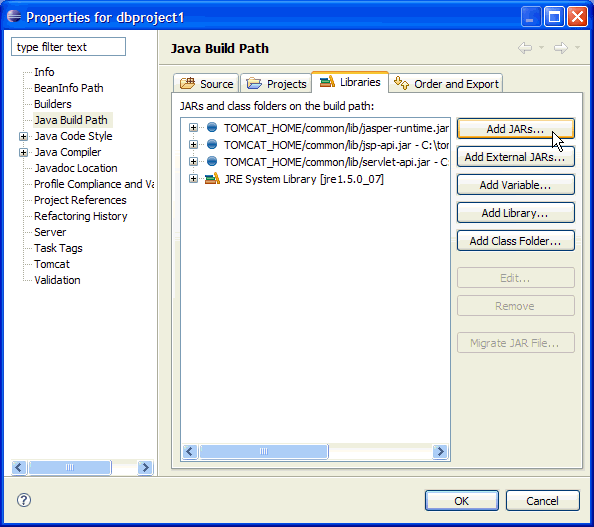Click the Add Library button
Screen dimensions: 594x527
pos(516,213)
